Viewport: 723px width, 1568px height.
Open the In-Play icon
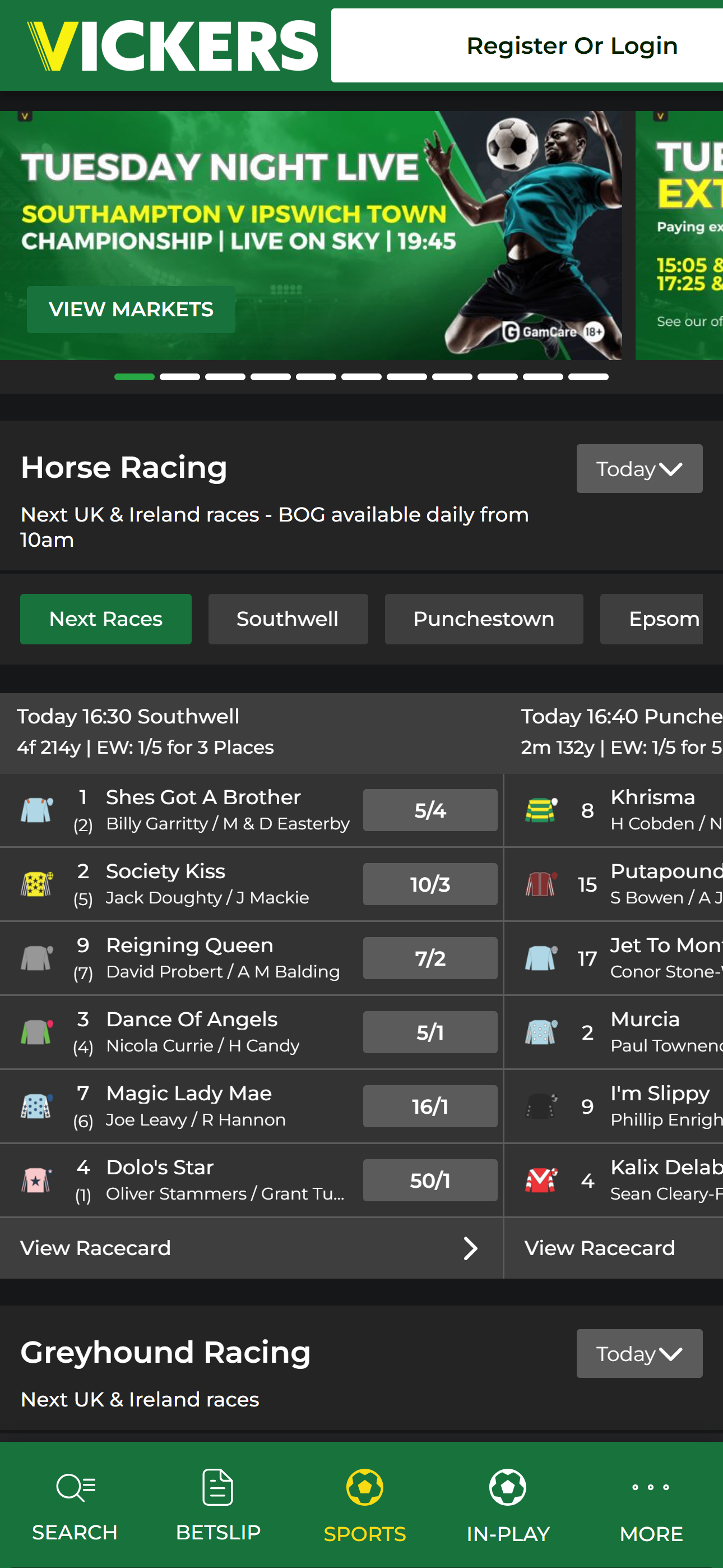click(x=508, y=1487)
